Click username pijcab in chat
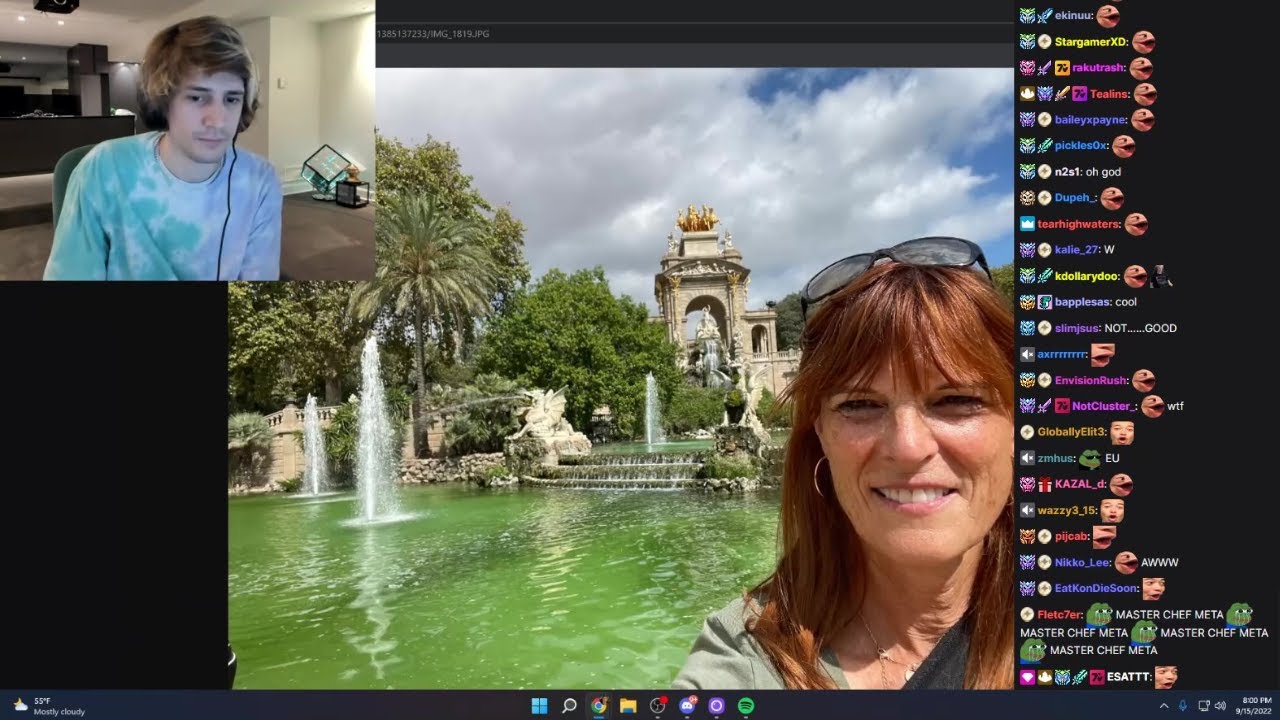 click(1071, 536)
